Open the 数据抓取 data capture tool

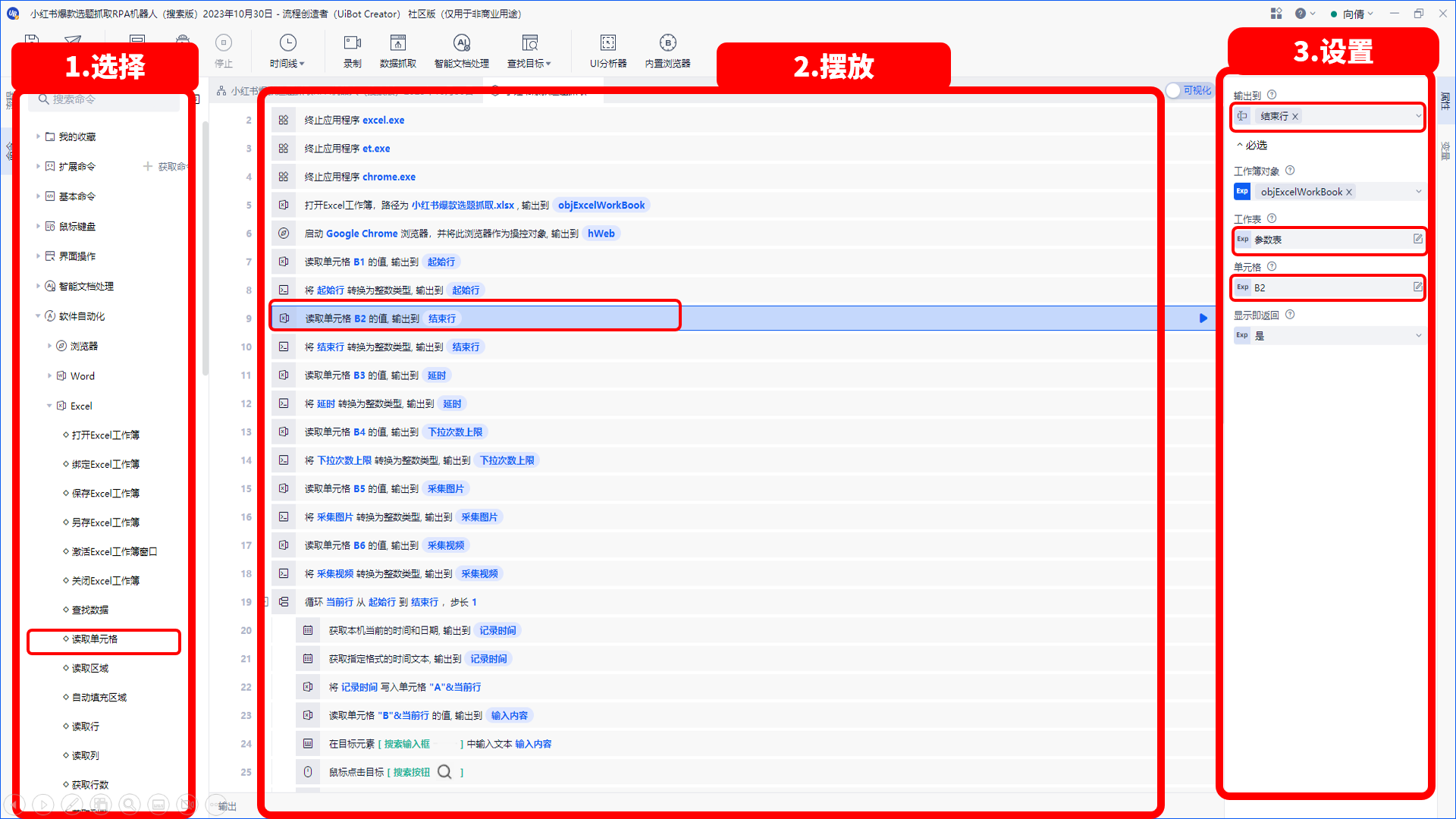[398, 51]
